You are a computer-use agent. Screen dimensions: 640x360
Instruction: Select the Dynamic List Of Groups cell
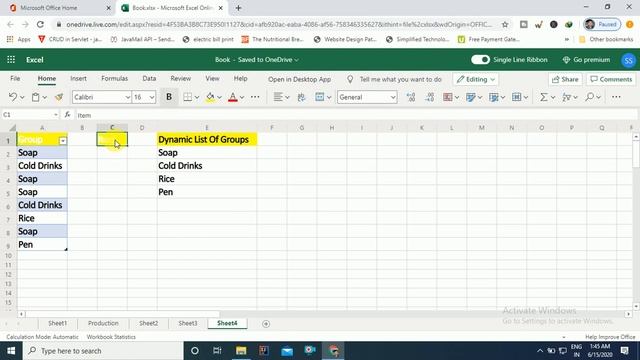tap(207, 140)
